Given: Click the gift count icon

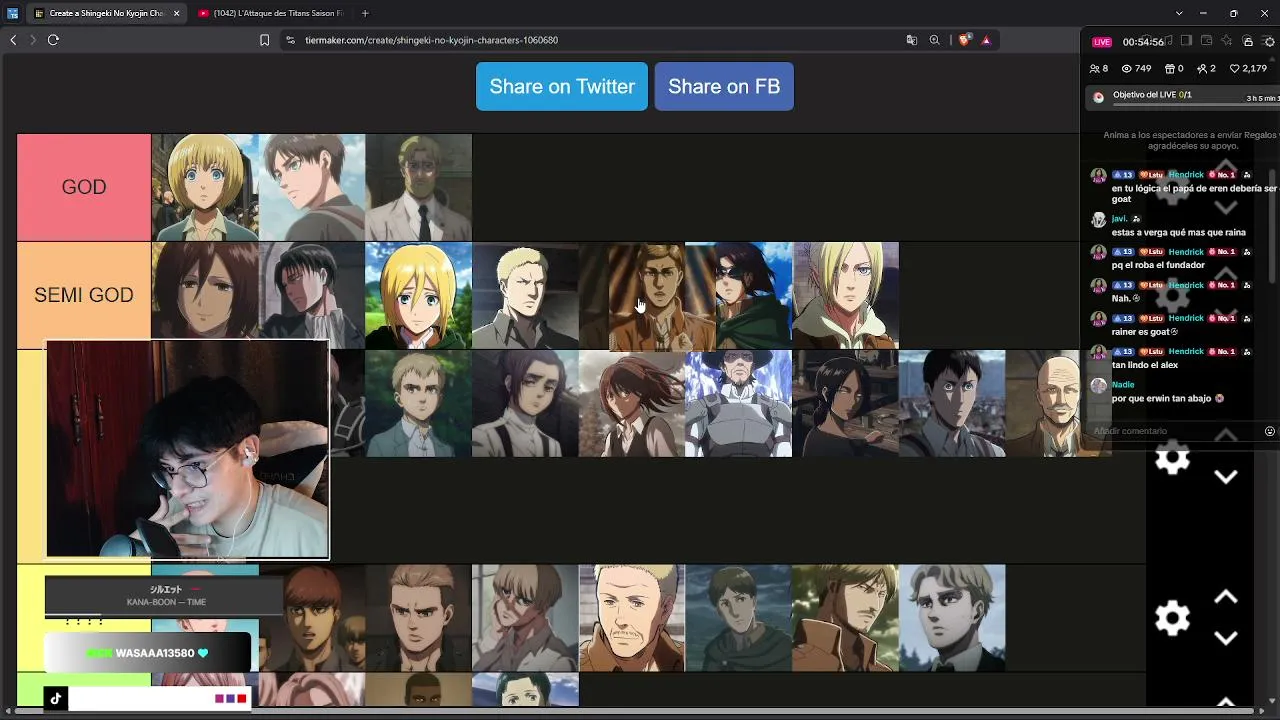Looking at the screenshot, I should [1170, 69].
